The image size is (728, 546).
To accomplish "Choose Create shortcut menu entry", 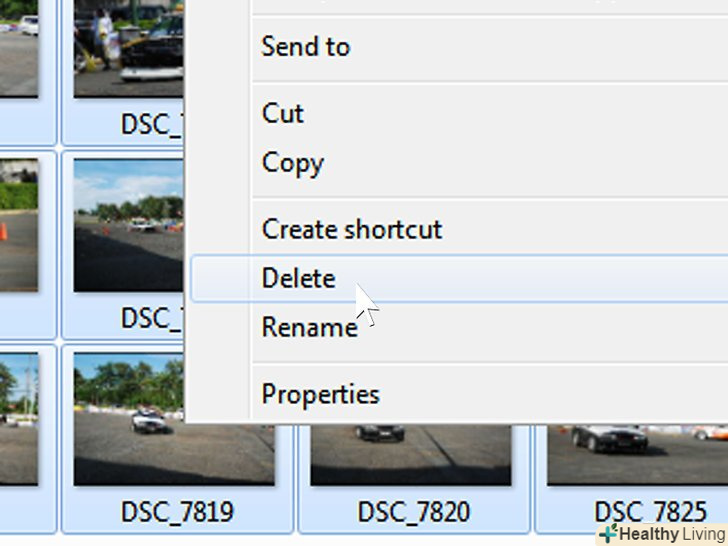I will (x=351, y=229).
